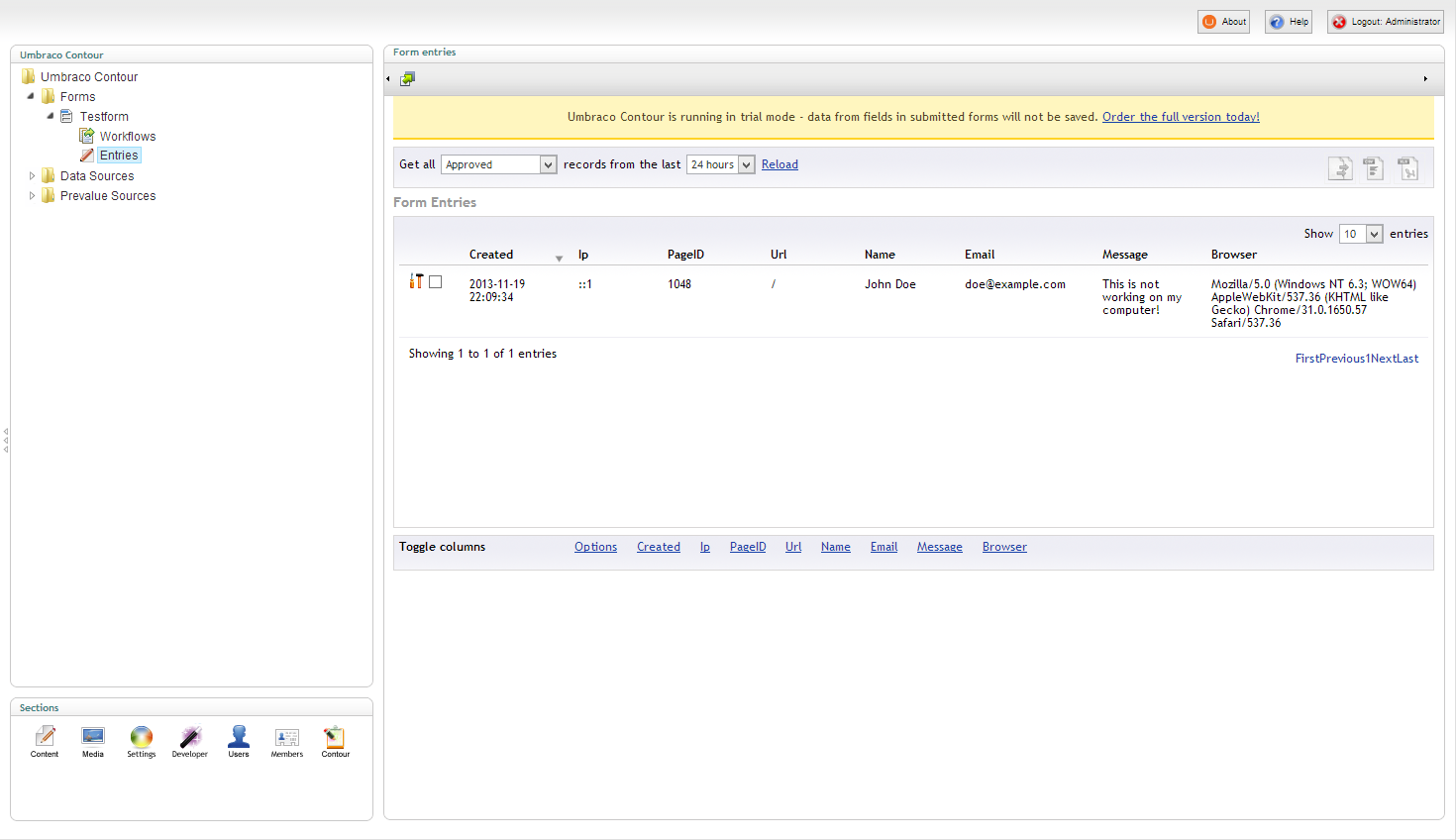Click the Umbraco Contour root tree item

89,76
